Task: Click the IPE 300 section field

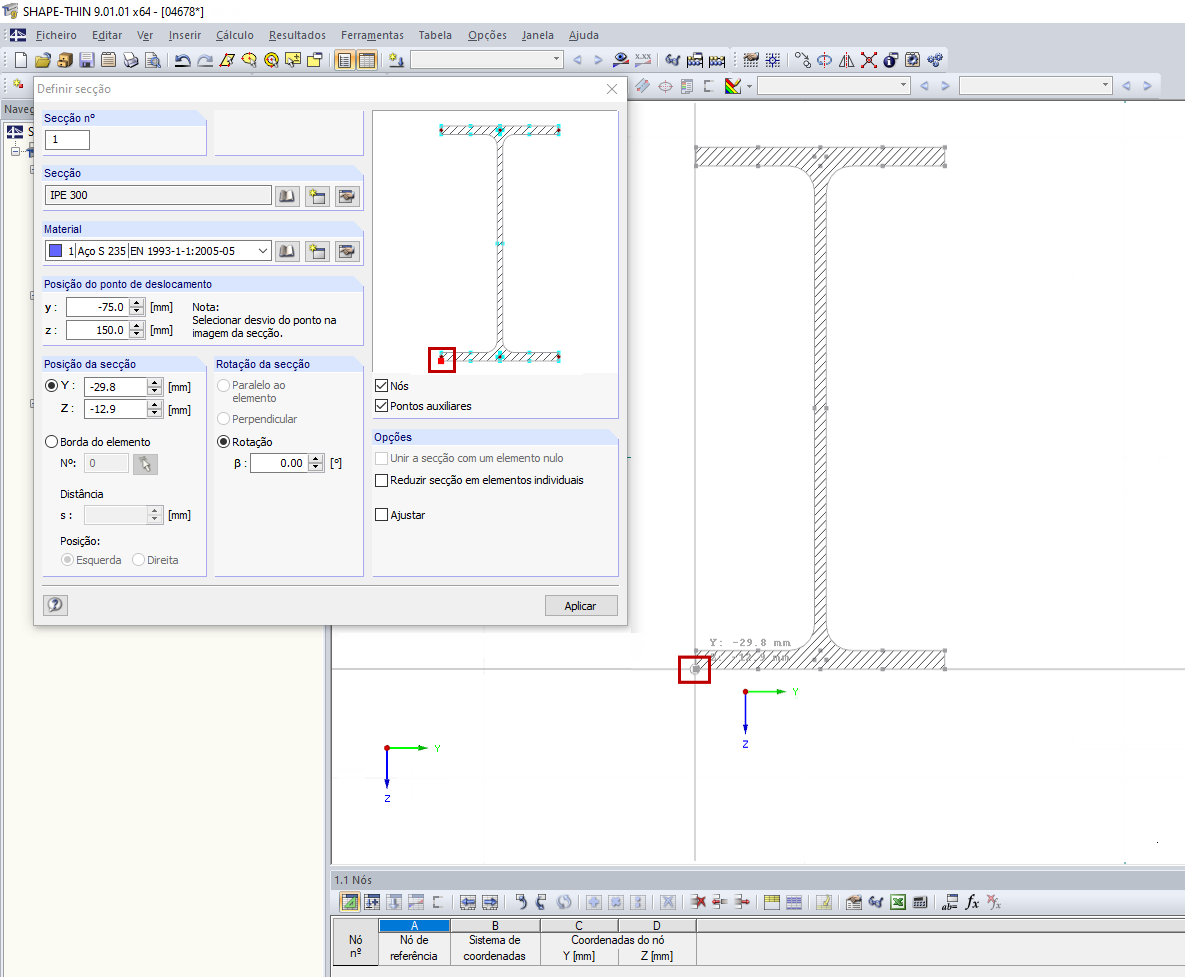Action: [158, 195]
